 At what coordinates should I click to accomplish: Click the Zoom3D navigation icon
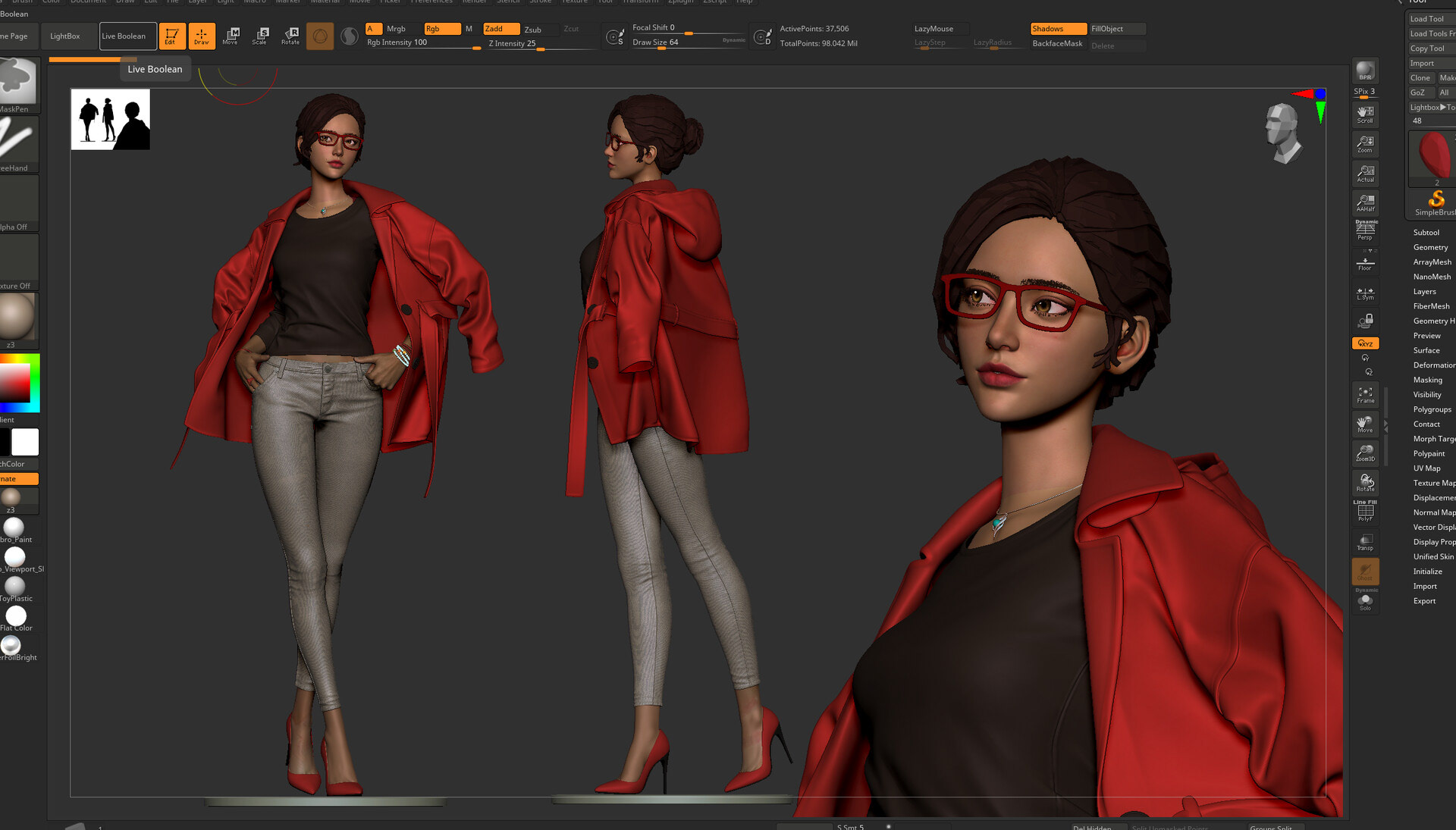(x=1365, y=453)
